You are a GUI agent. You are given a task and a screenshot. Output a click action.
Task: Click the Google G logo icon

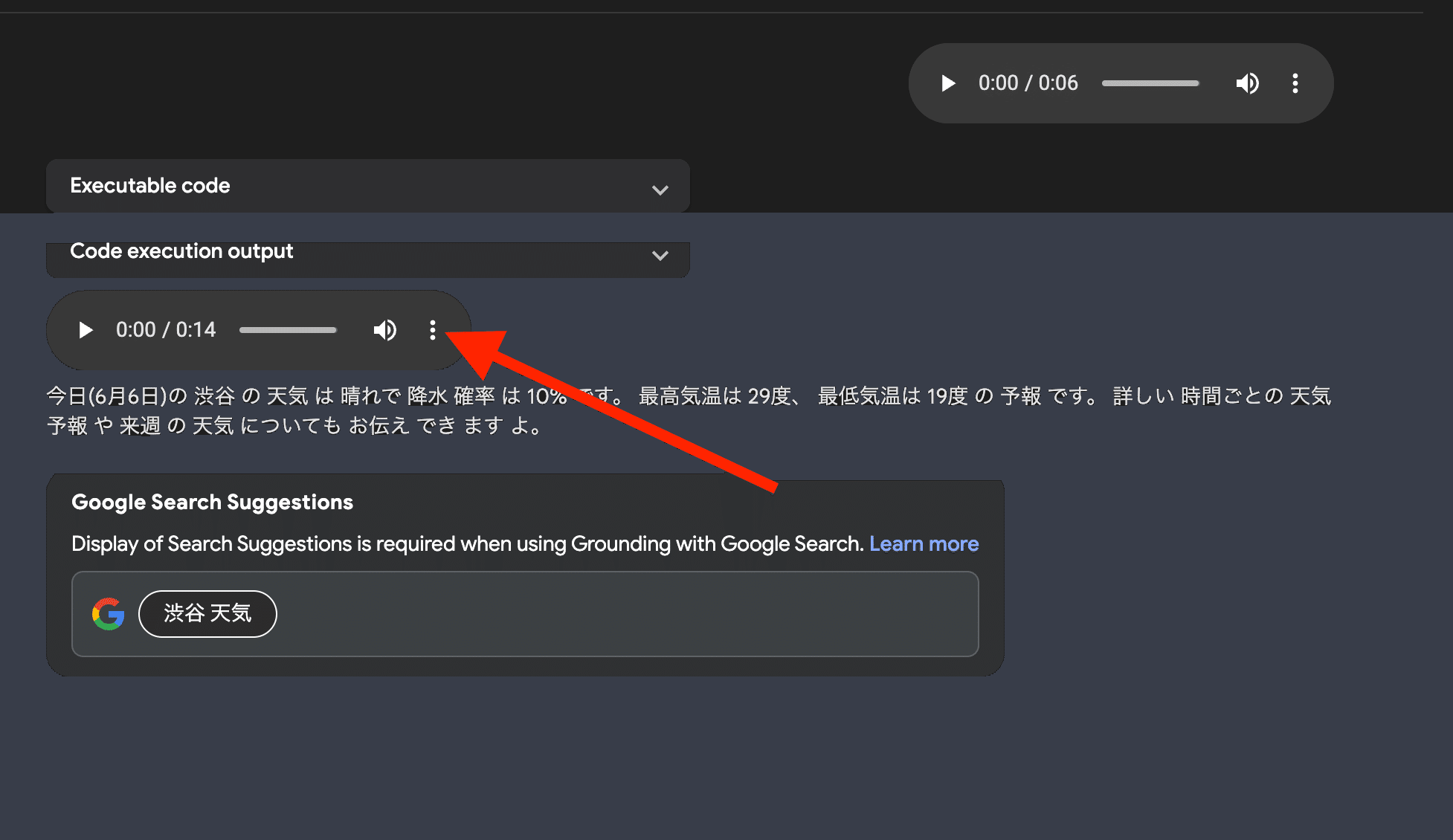point(109,614)
